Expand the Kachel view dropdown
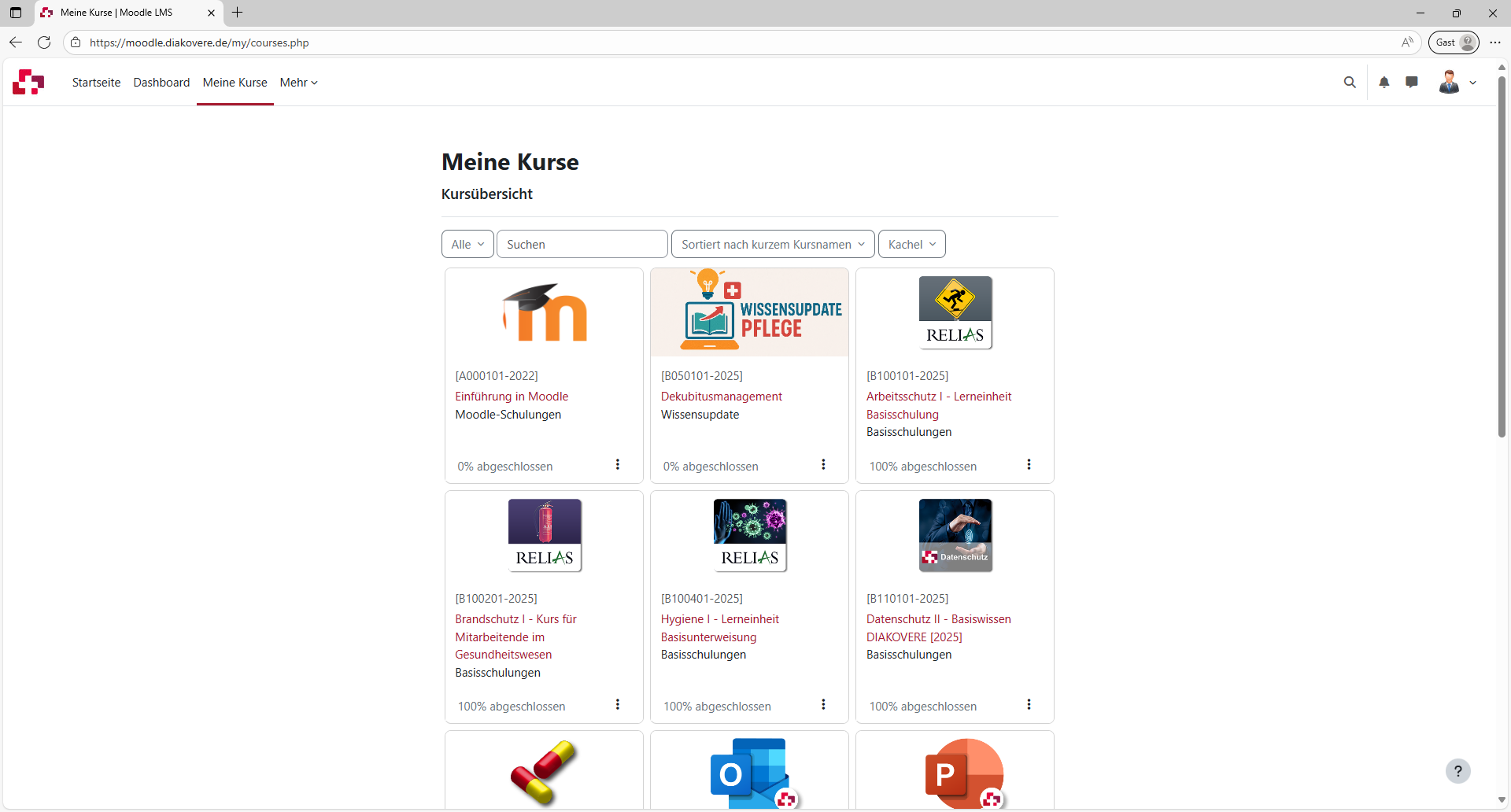1511x812 pixels. (911, 245)
